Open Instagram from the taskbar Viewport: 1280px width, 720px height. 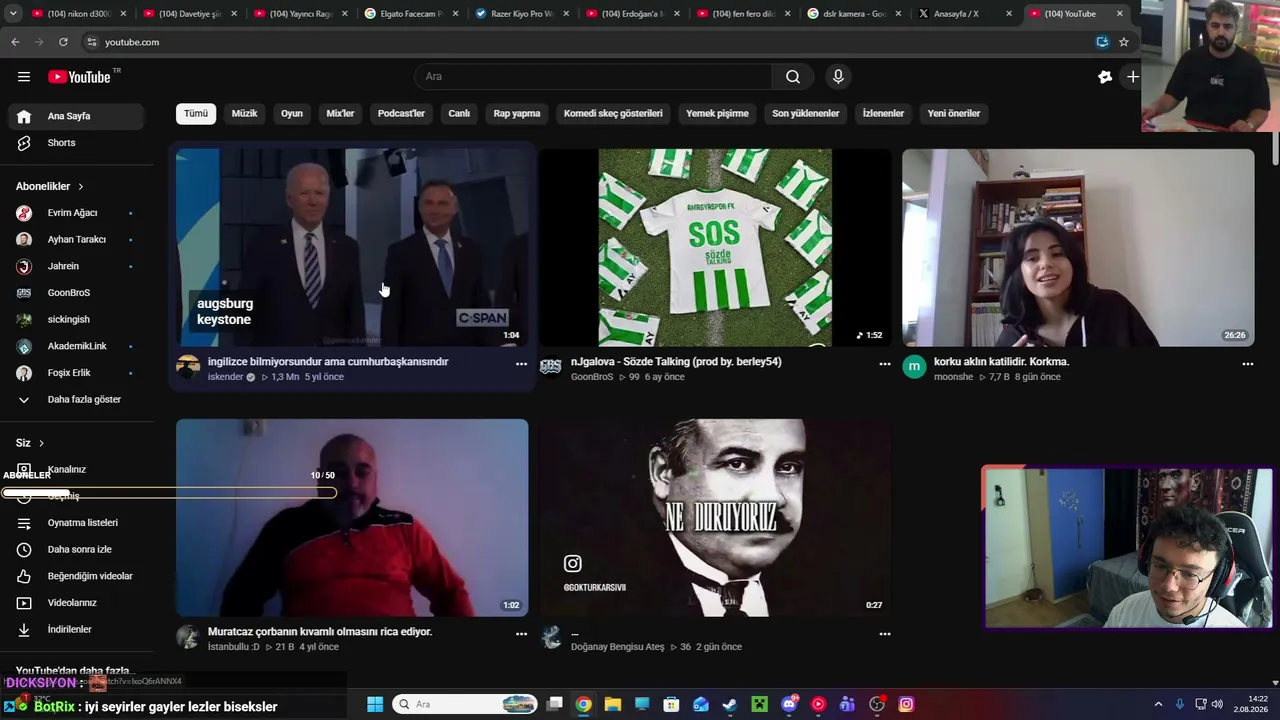click(x=906, y=704)
